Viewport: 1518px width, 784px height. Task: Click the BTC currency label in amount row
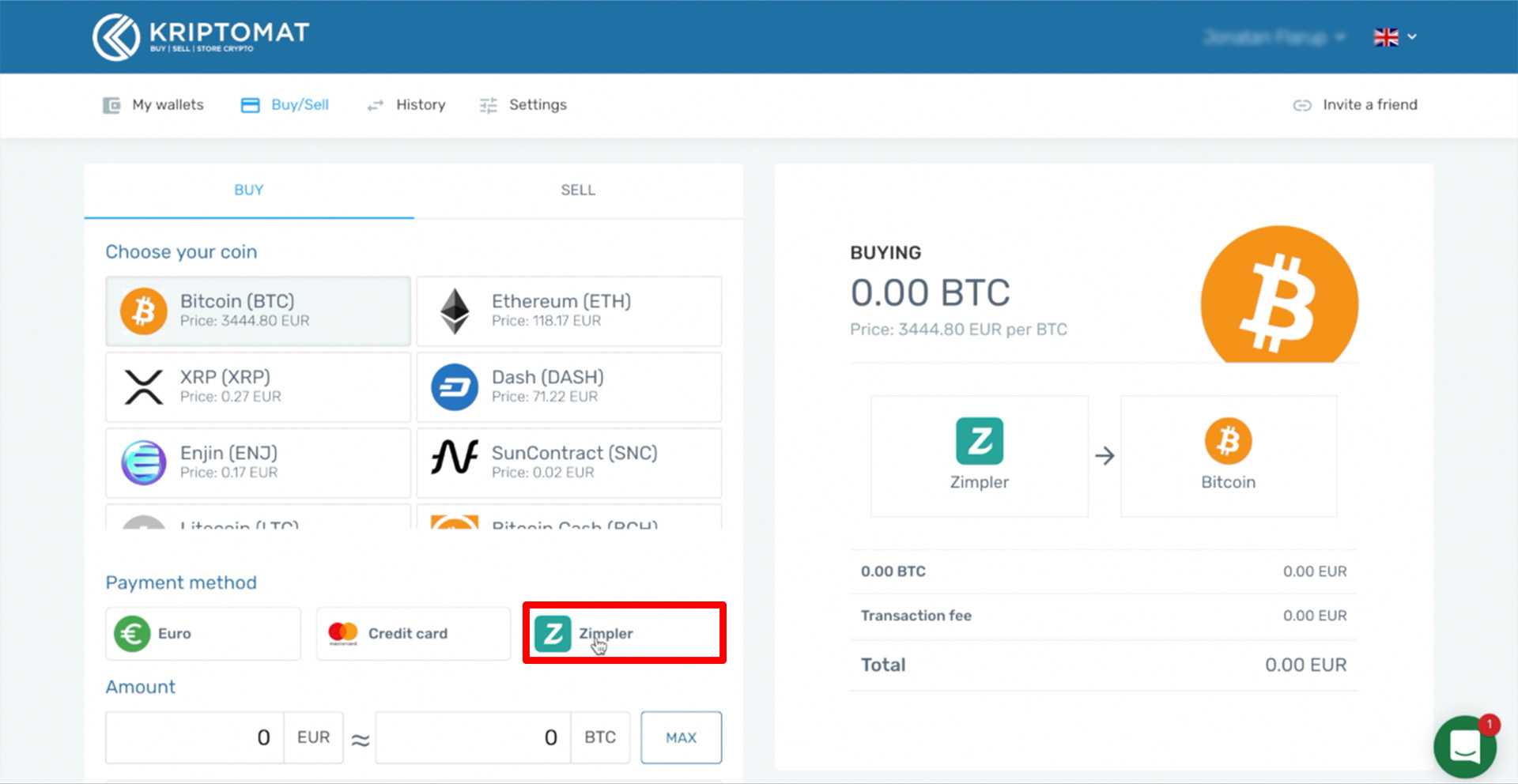point(600,737)
